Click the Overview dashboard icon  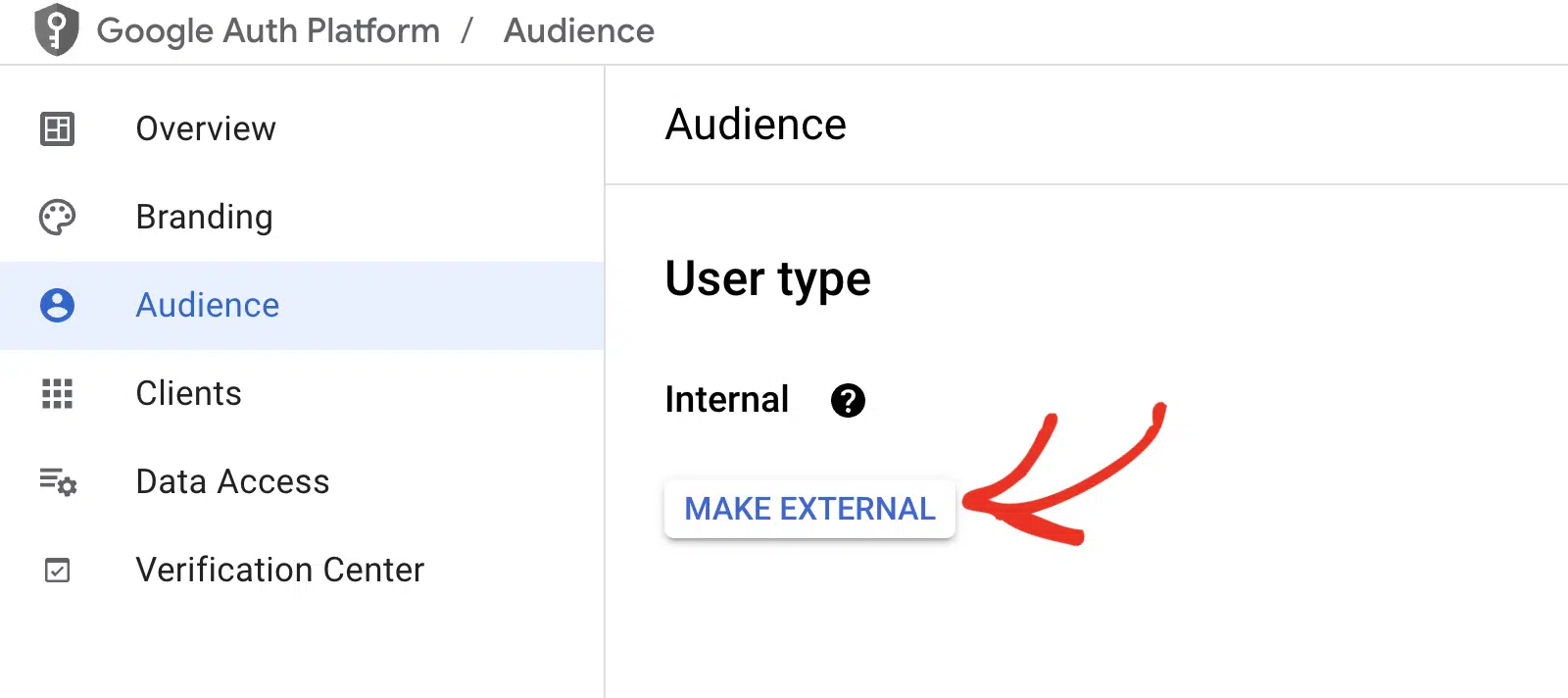click(57, 128)
